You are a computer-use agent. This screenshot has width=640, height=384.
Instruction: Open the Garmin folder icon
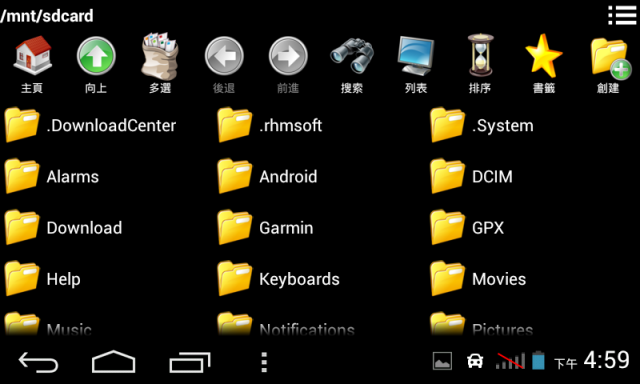(235, 227)
